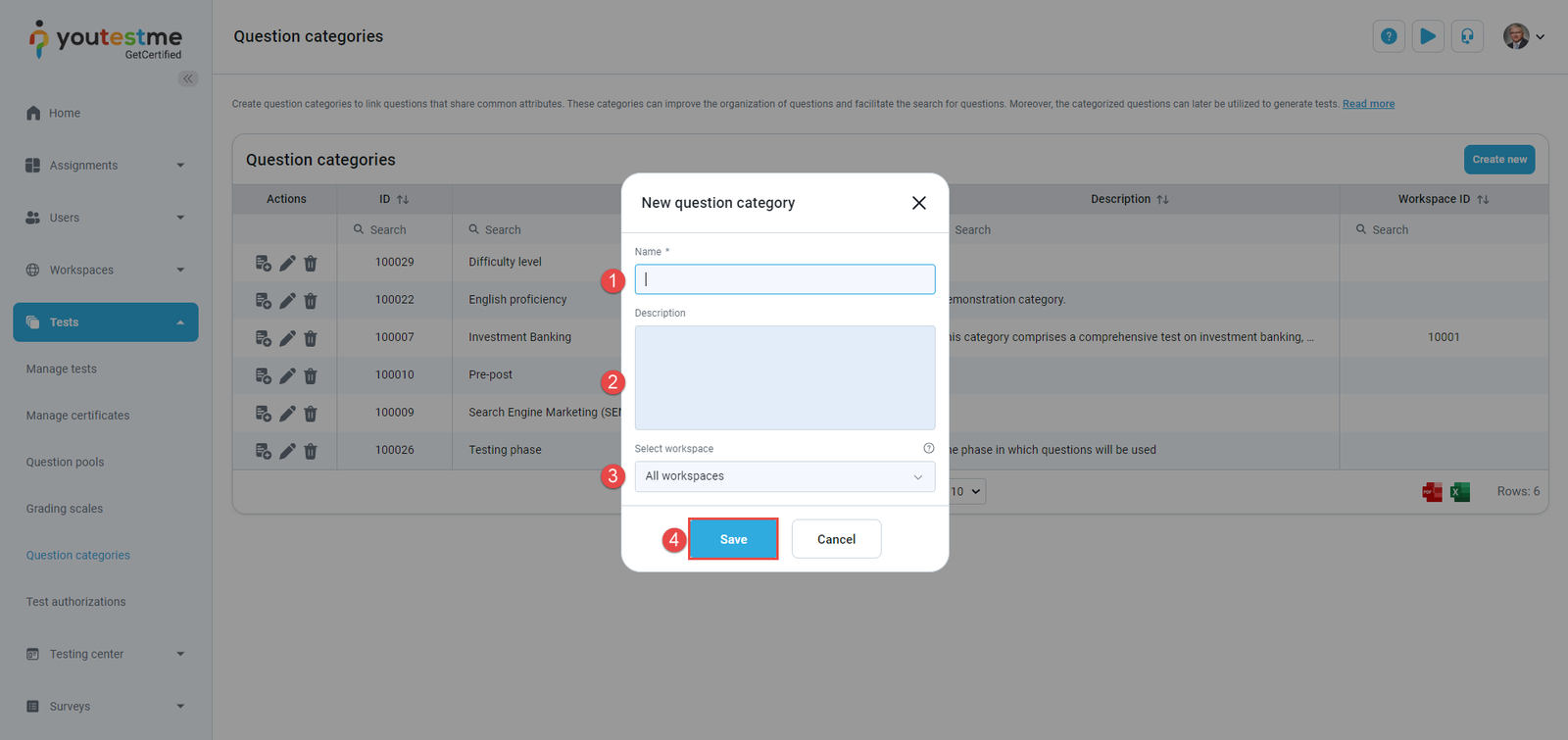Edit the Difficulty level category with the pencil icon

tap(286, 263)
